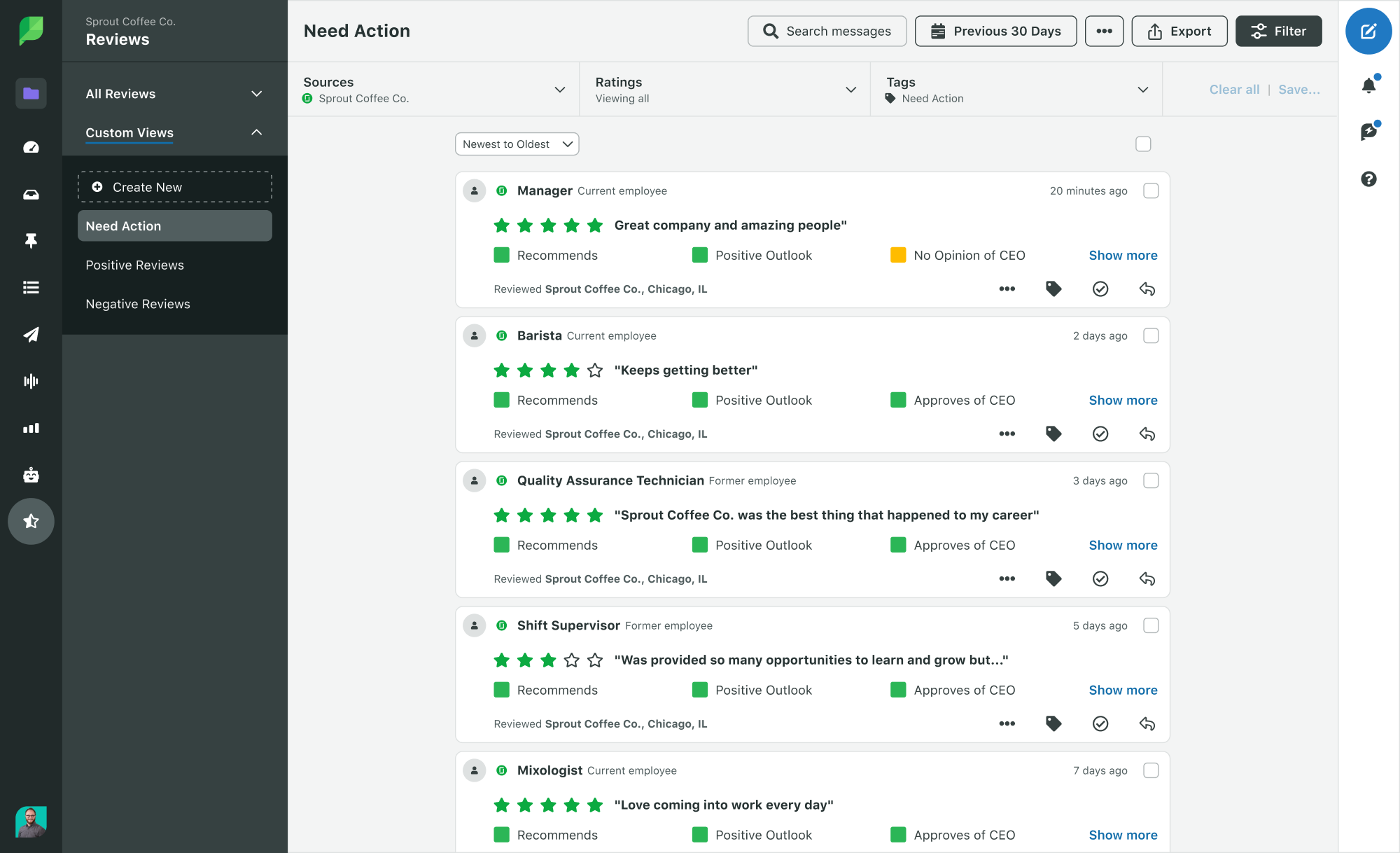This screenshot has height=853, width=1400.
Task: Click Show more on Shift Supervisor review
Action: [x=1123, y=690]
